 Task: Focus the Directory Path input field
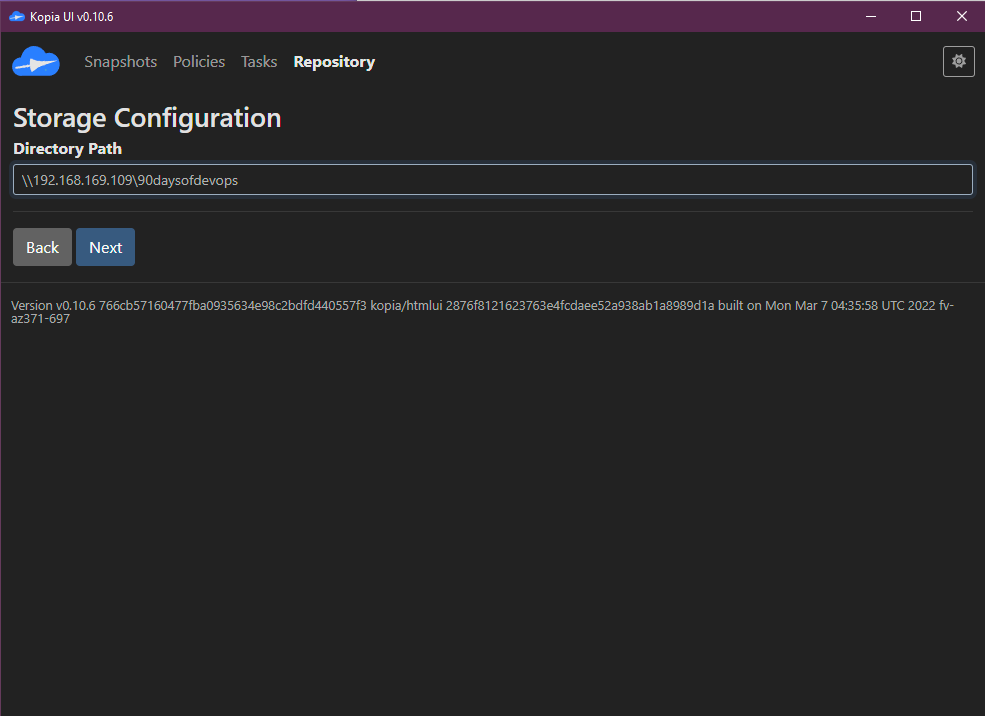tap(492, 180)
